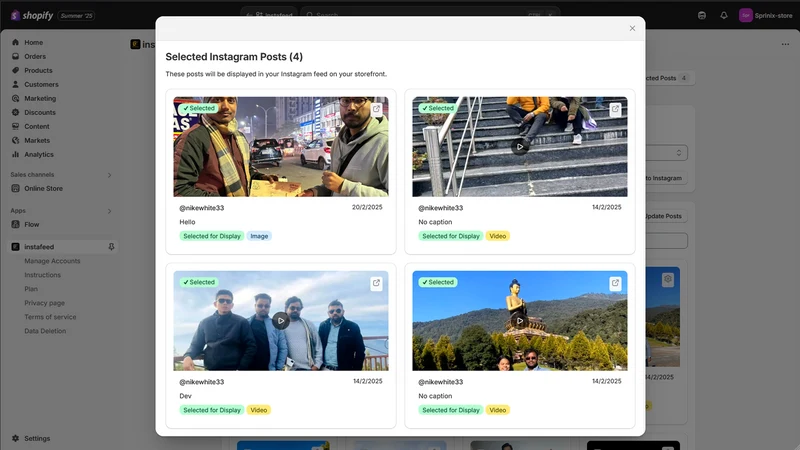Open Marketing in the sidebar
800x450 pixels.
coord(40,98)
